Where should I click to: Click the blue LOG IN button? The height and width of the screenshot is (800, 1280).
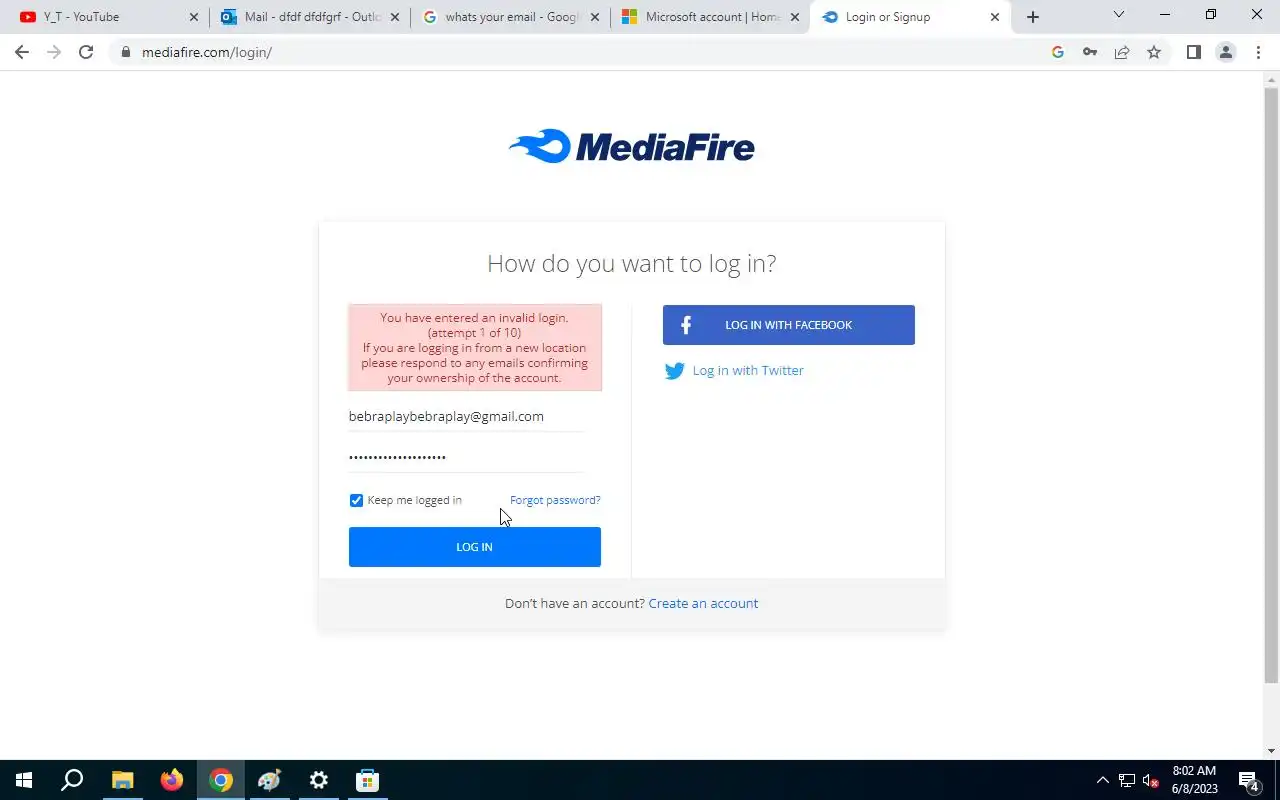[x=475, y=547]
